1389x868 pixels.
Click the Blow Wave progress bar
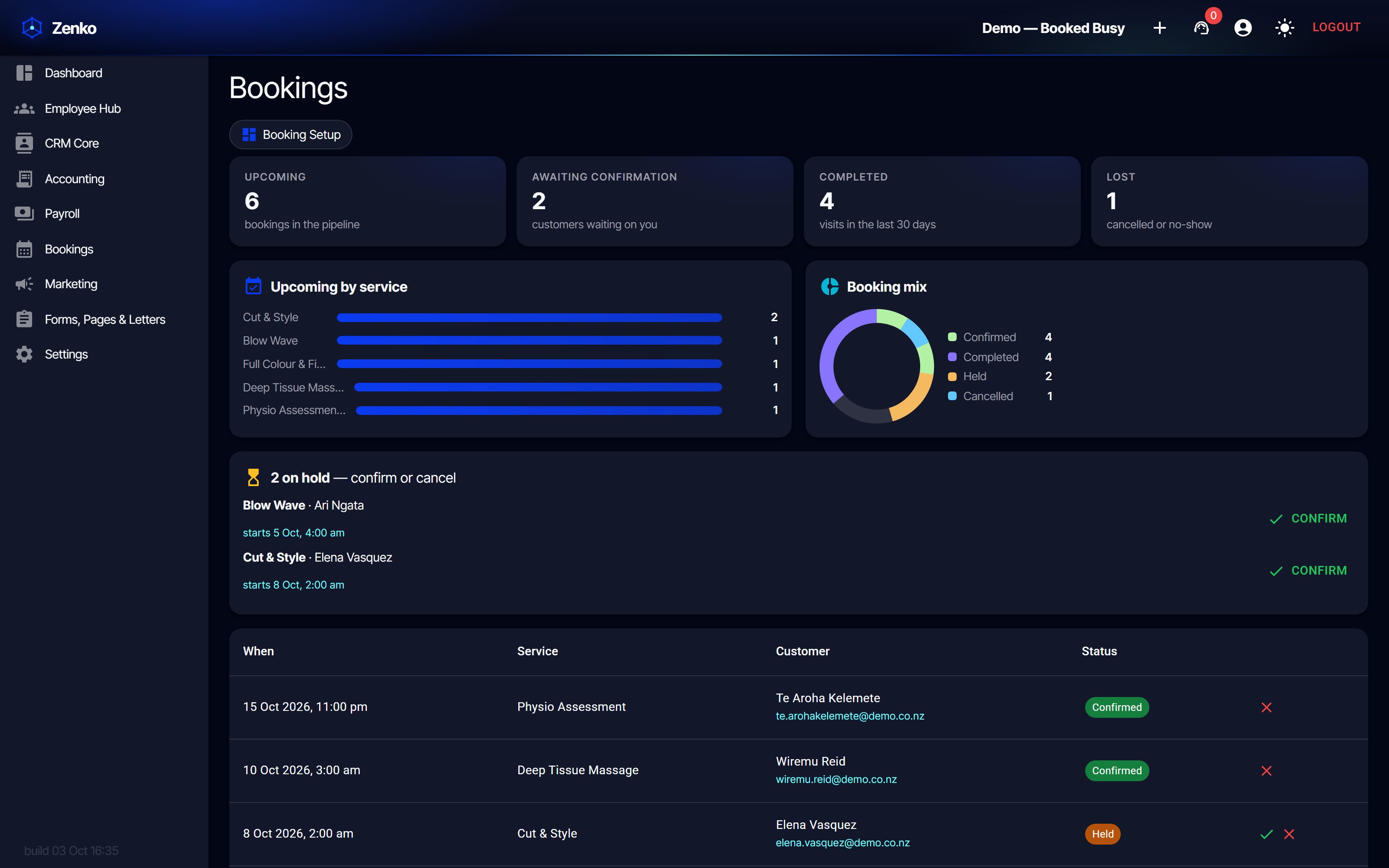(x=529, y=340)
